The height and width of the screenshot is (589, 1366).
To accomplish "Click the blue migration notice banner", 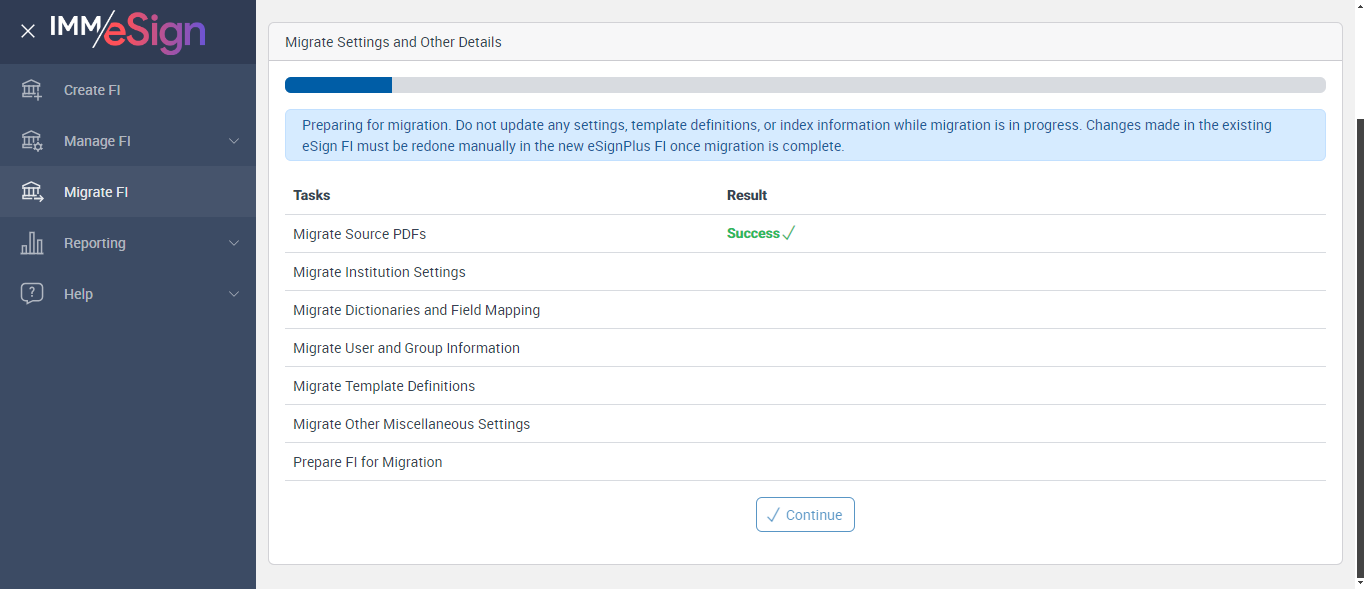I will point(805,135).
